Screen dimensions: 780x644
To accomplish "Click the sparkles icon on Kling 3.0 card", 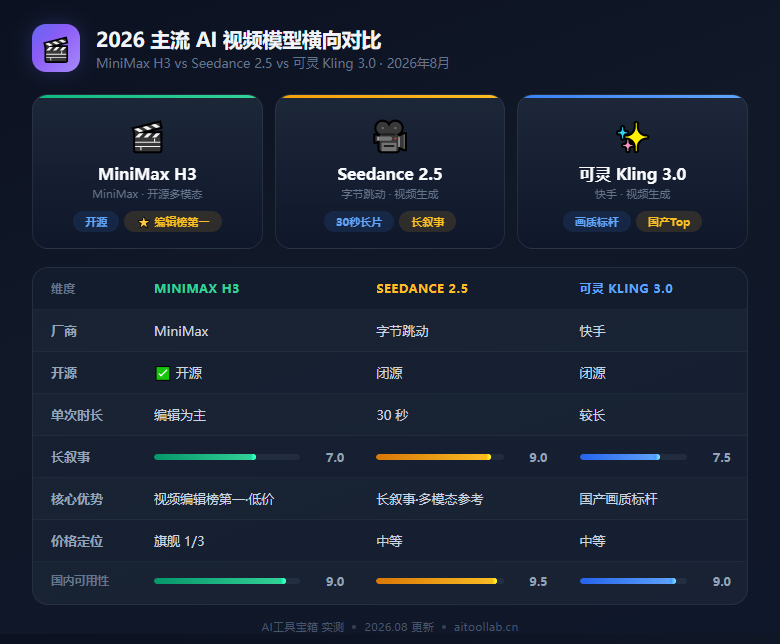I will 632,137.
